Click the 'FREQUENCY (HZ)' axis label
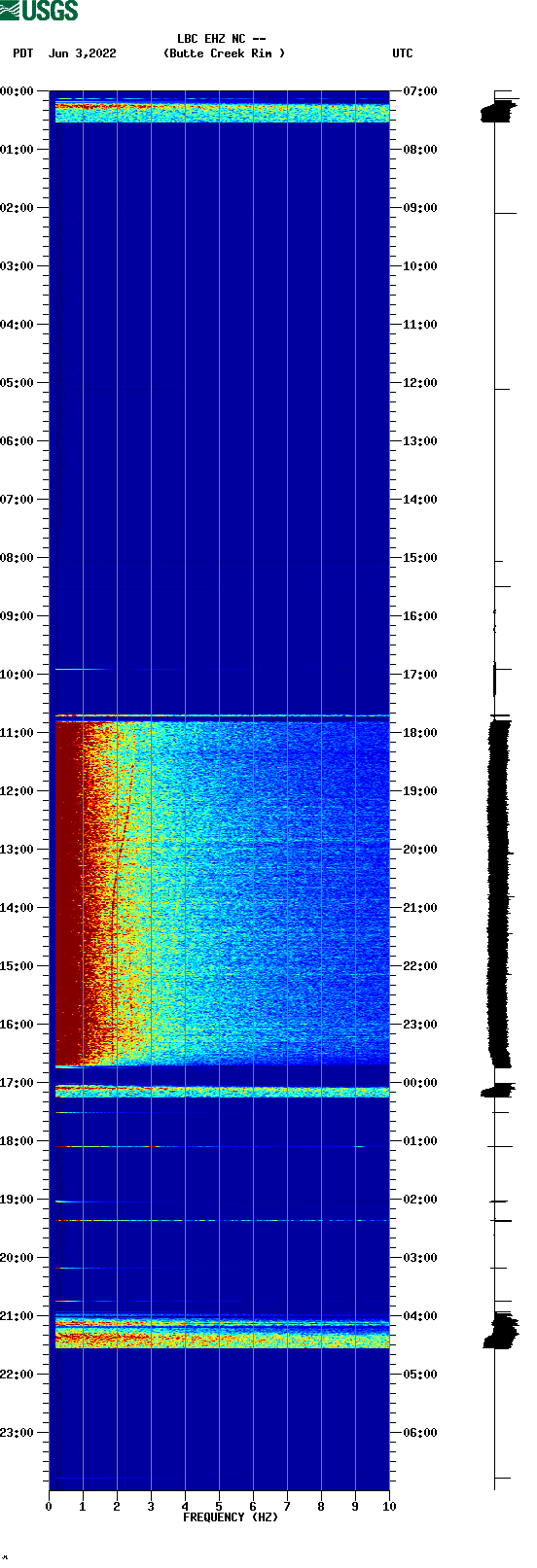Image resolution: width=537 pixels, height=1568 pixels. (x=231, y=1517)
